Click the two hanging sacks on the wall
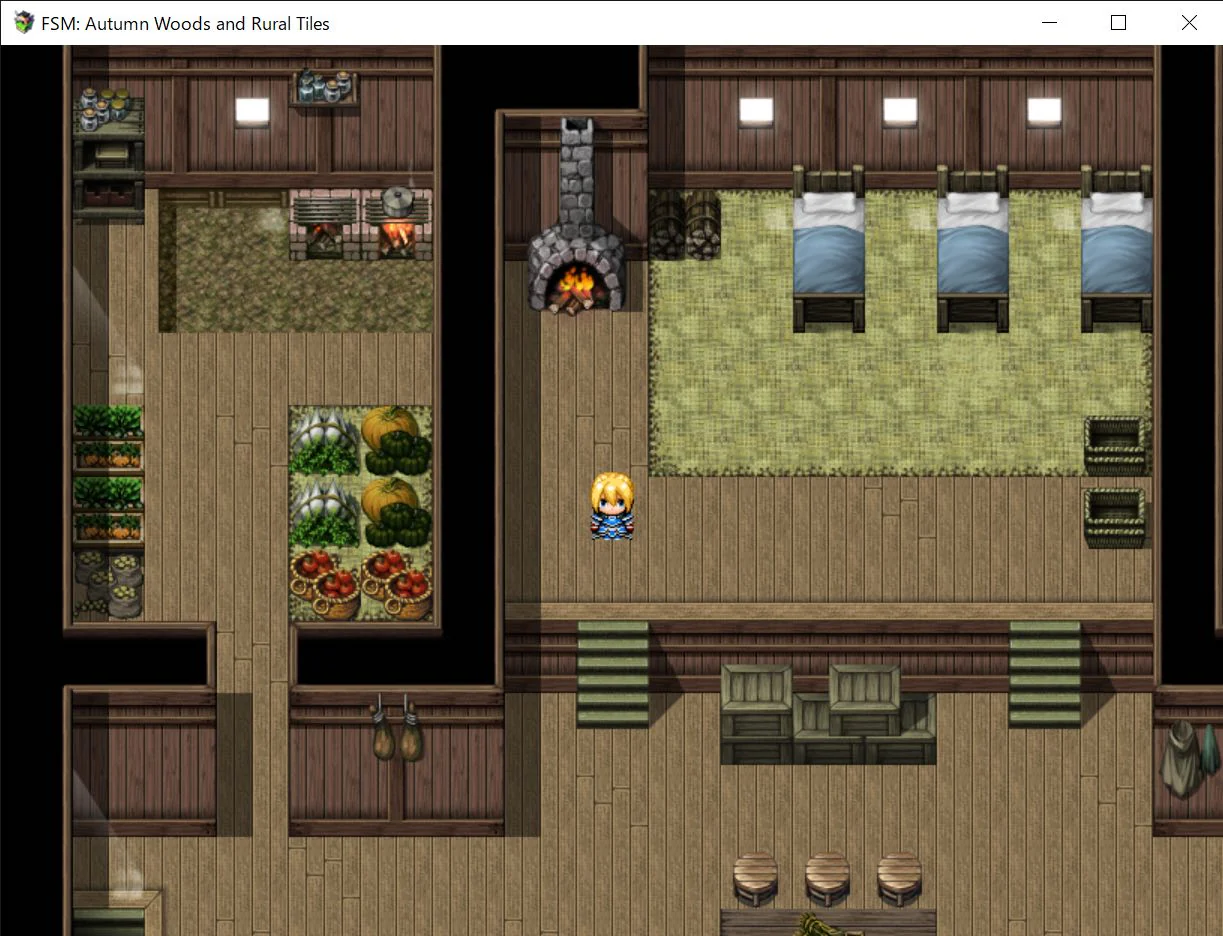Viewport: 1223px width, 936px height. click(397, 729)
